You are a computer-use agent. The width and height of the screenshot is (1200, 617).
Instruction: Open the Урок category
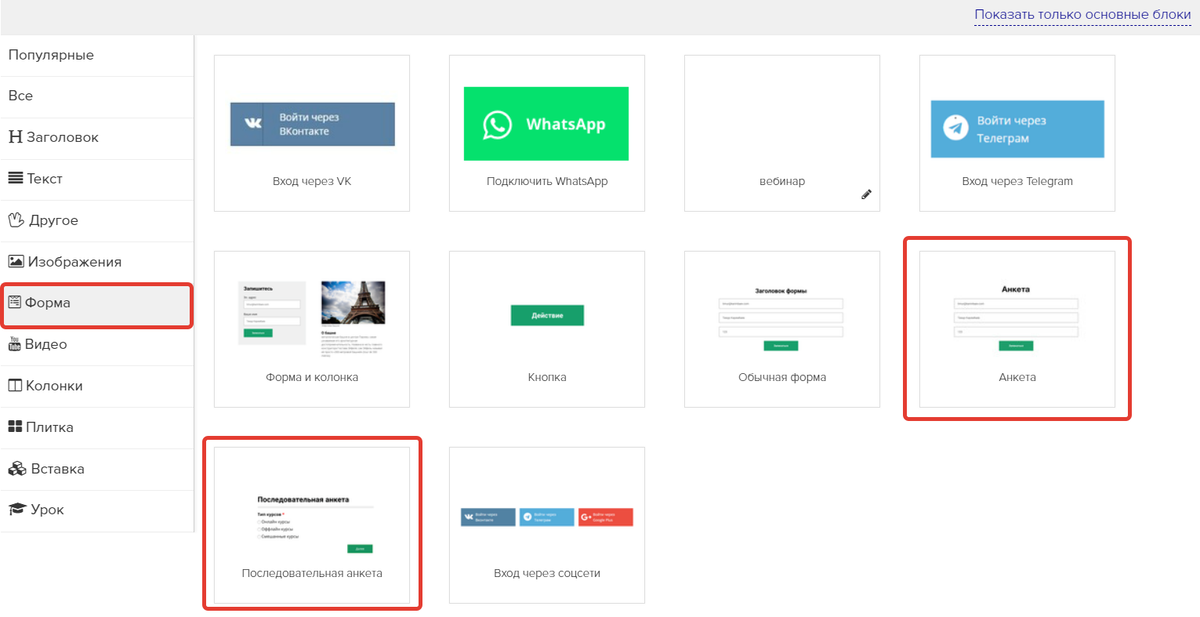click(96, 510)
